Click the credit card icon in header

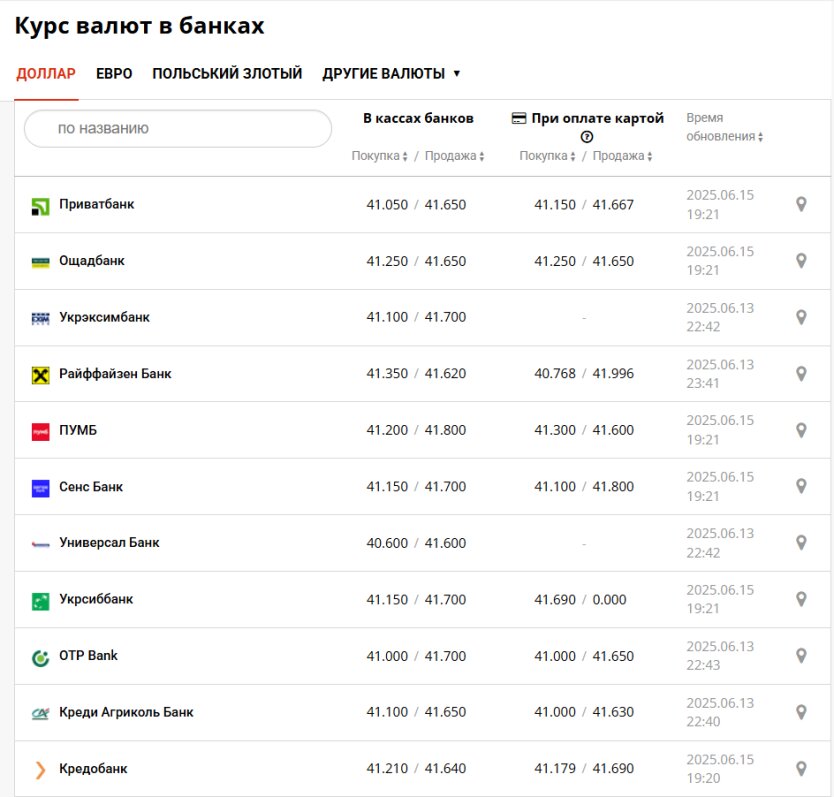pos(519,118)
